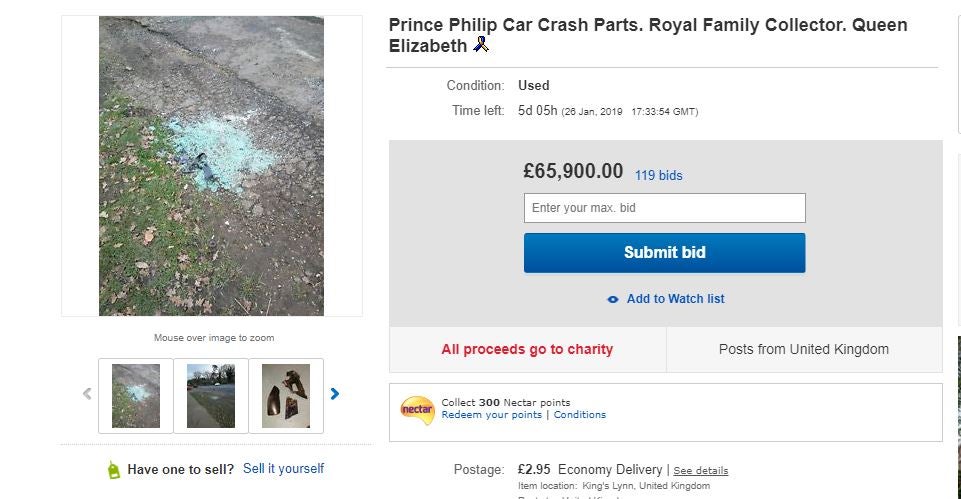961x499 pixels.
Task: Click Posts from United Kingdom box
Action: [x=803, y=349]
